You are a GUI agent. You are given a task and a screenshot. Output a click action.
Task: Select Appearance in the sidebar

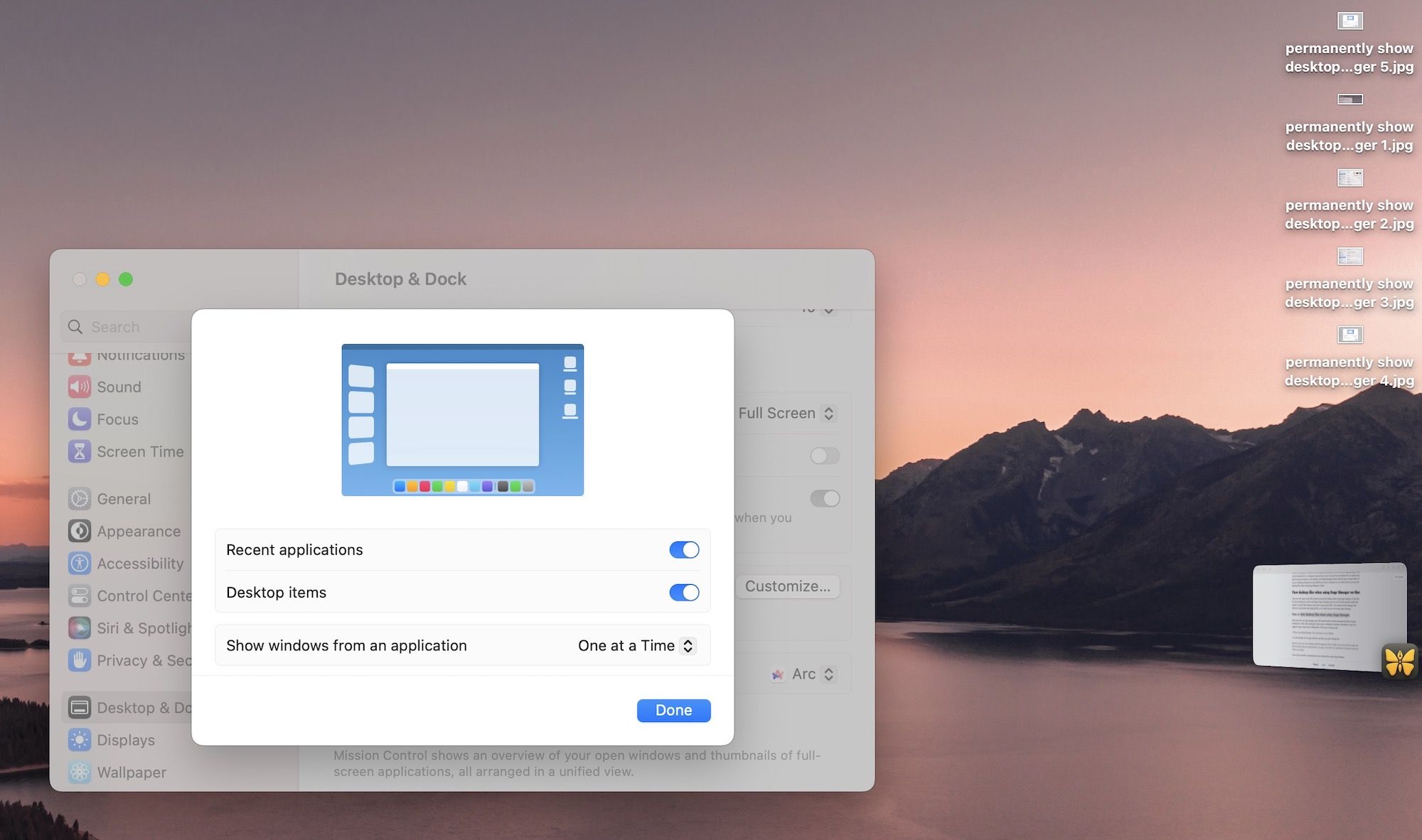[x=139, y=532]
